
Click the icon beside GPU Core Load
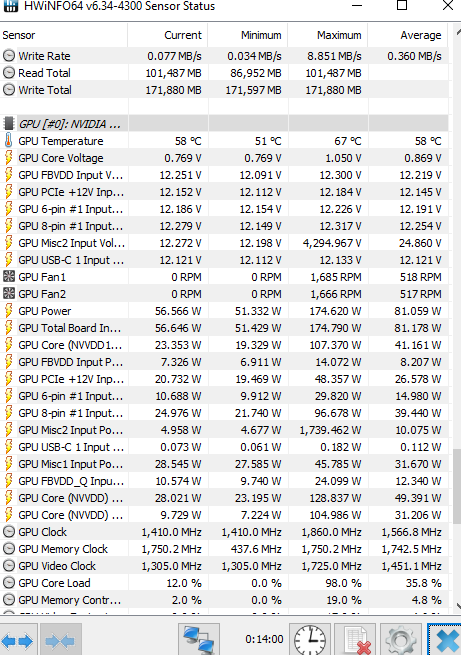9,583
